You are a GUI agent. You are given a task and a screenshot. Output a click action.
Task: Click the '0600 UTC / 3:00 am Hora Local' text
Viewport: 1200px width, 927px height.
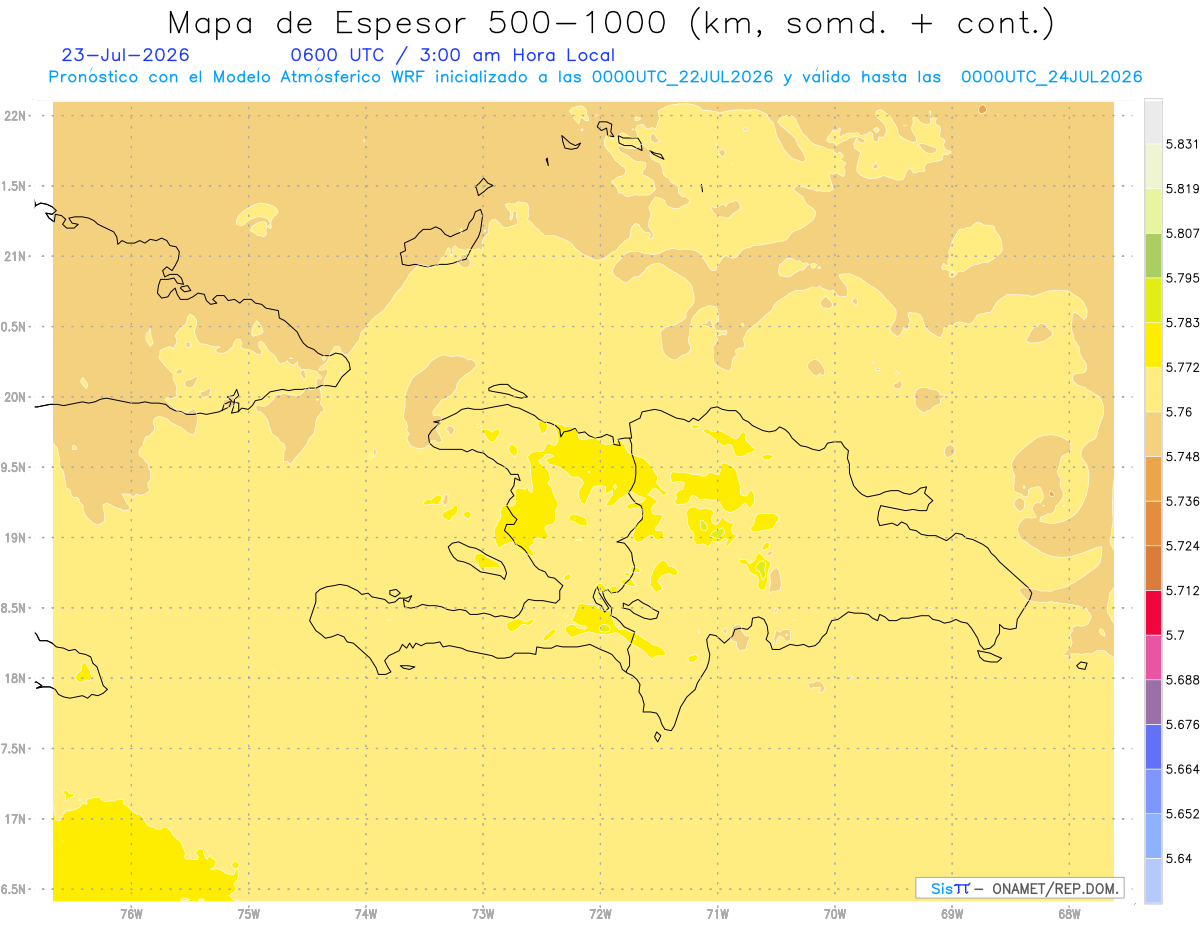tap(452, 55)
